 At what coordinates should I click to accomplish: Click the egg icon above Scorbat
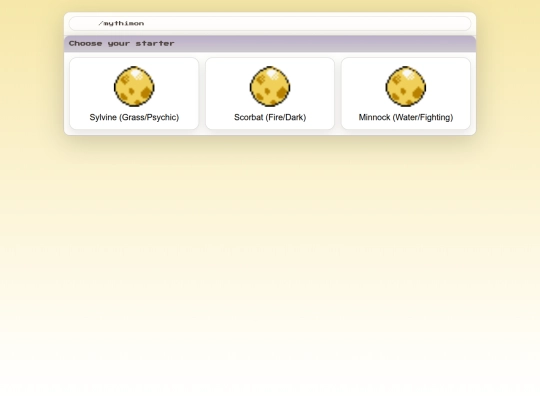click(270, 86)
